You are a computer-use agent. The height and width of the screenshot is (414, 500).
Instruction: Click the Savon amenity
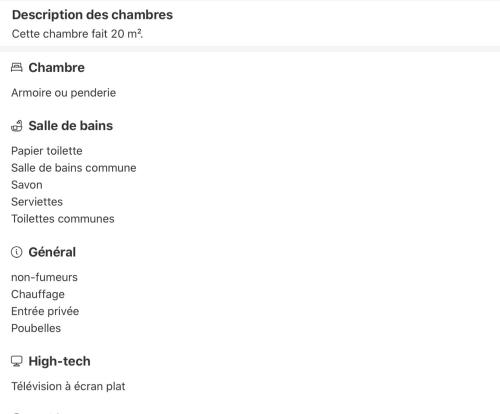click(27, 185)
